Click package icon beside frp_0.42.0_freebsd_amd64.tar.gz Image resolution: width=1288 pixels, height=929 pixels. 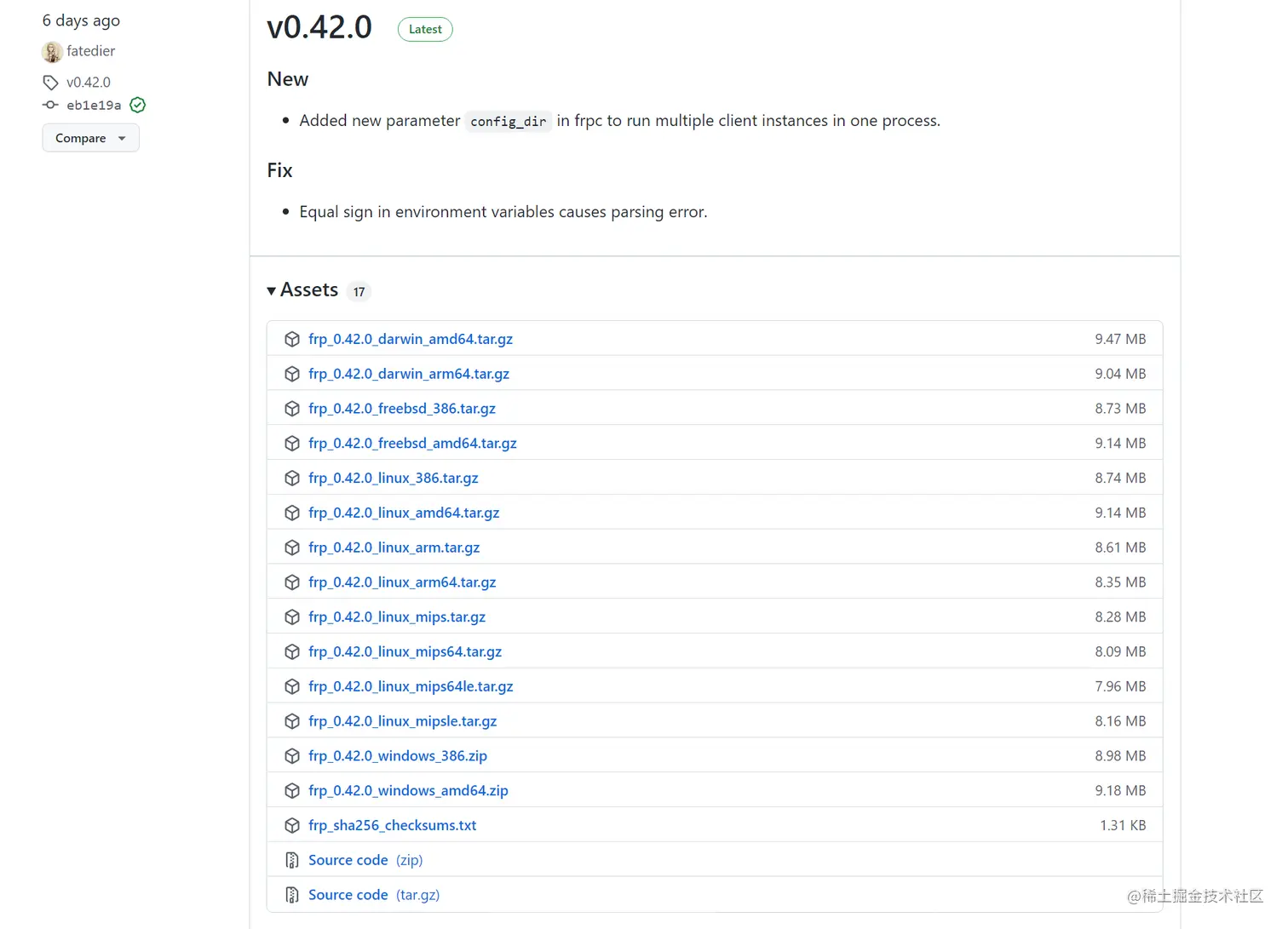pyautogui.click(x=292, y=444)
